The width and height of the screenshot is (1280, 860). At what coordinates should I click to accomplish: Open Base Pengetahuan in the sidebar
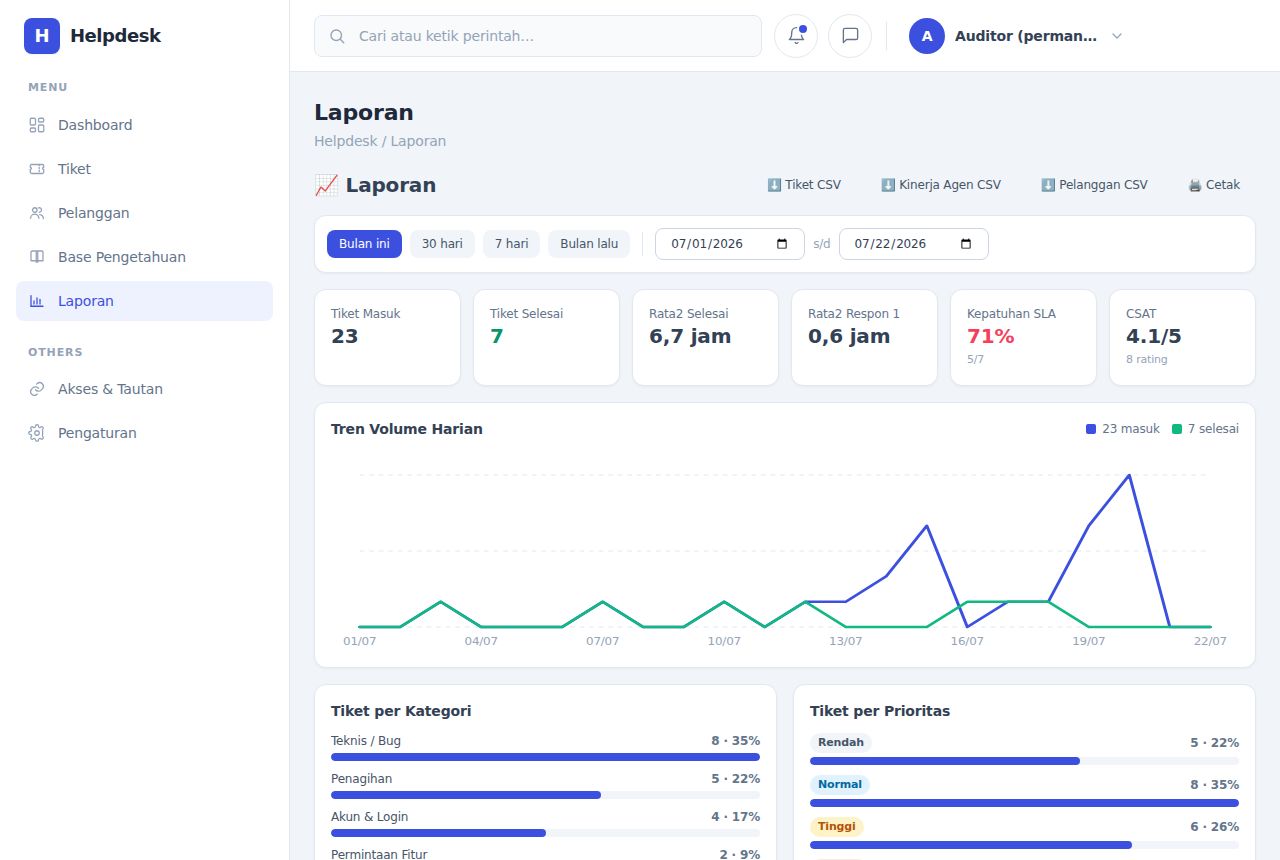click(x=144, y=257)
